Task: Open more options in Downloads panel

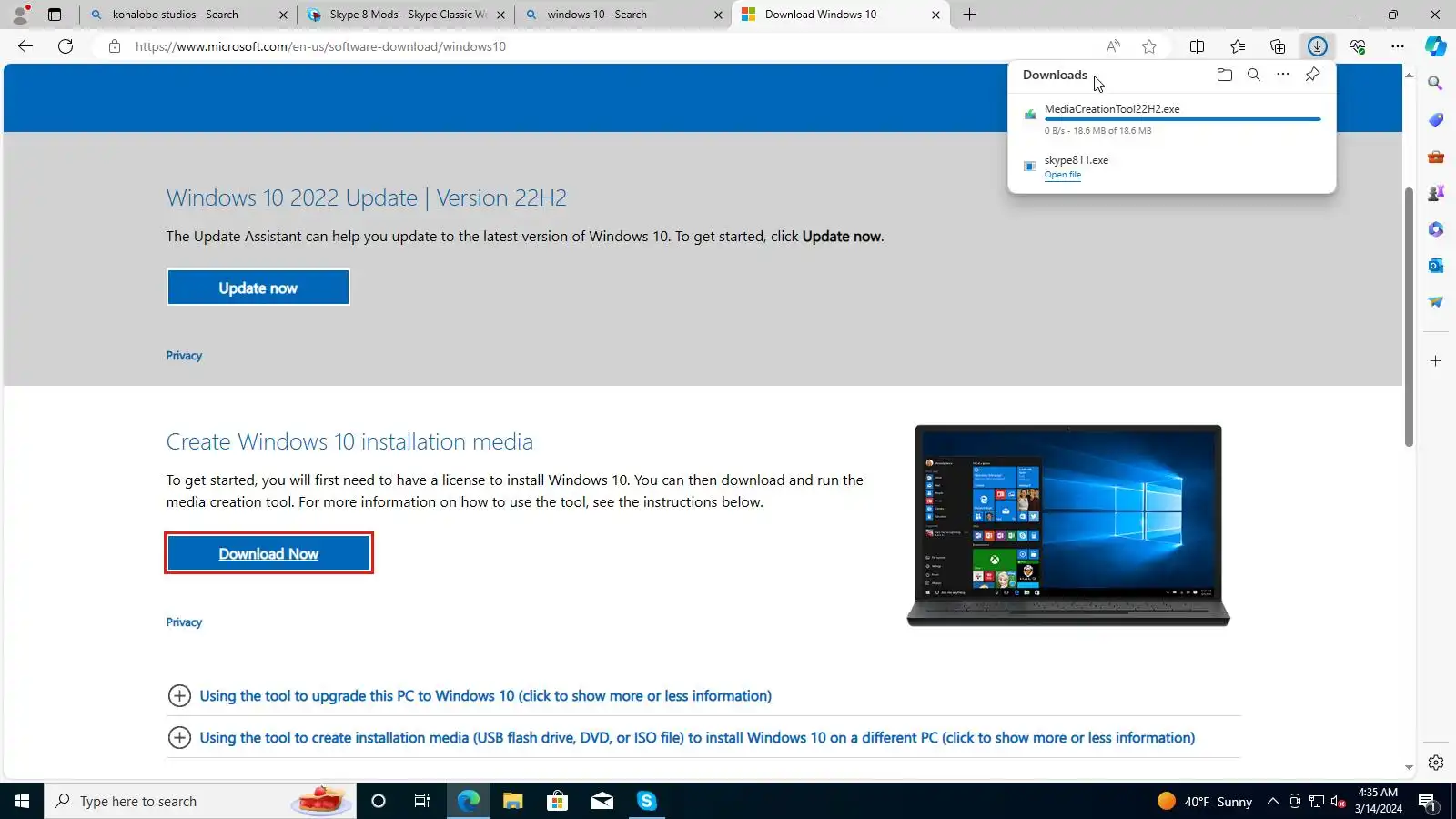Action: click(x=1283, y=75)
